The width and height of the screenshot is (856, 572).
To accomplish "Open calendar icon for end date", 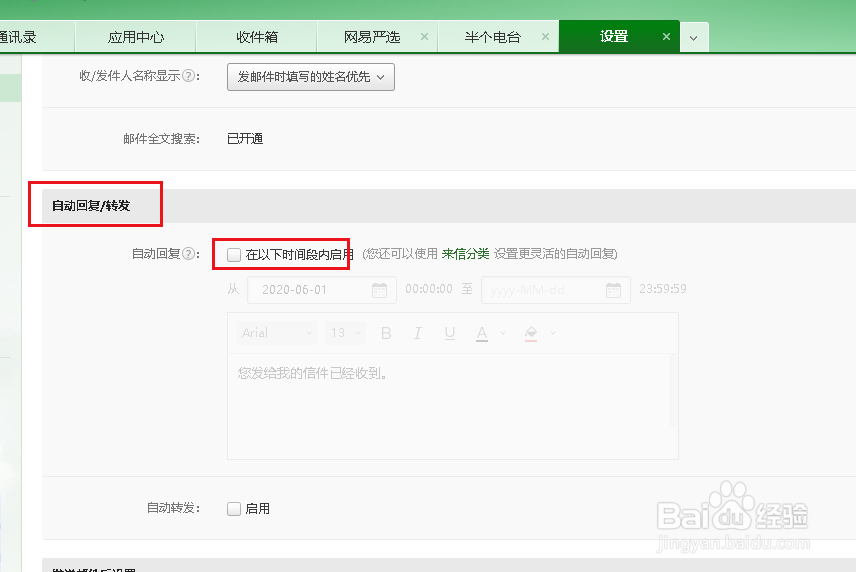I will point(613,290).
